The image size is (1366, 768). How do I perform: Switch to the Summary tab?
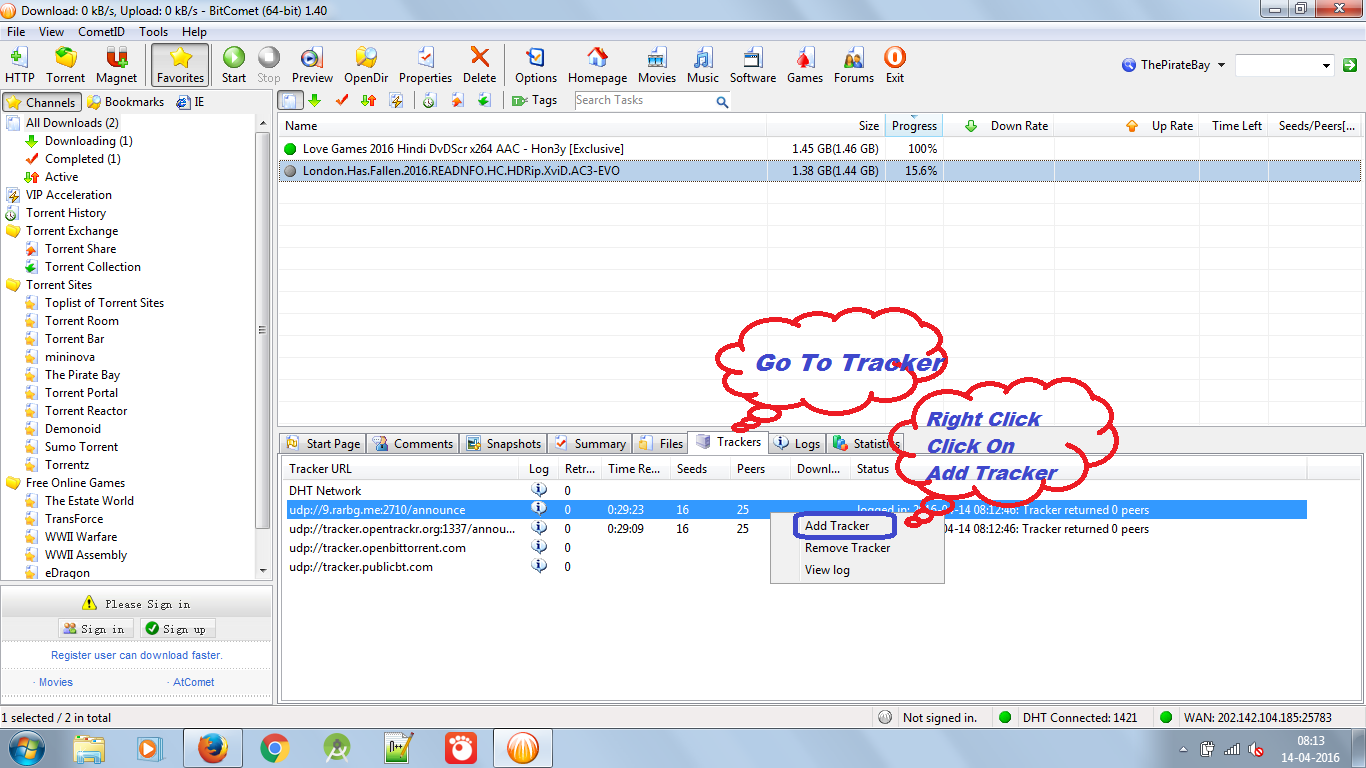[590, 443]
